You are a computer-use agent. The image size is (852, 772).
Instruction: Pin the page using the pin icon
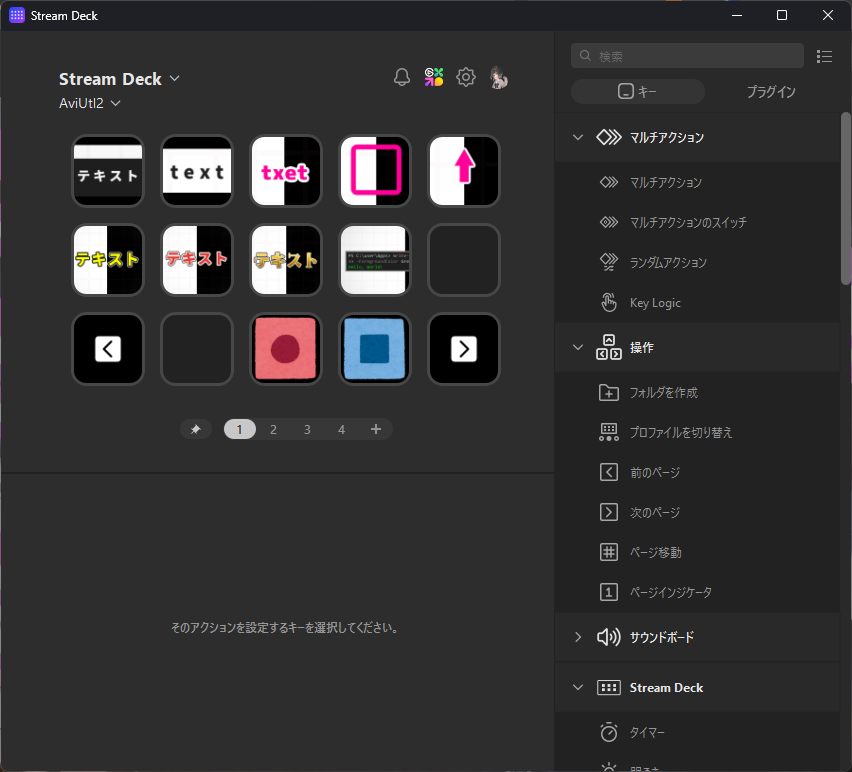tap(196, 429)
